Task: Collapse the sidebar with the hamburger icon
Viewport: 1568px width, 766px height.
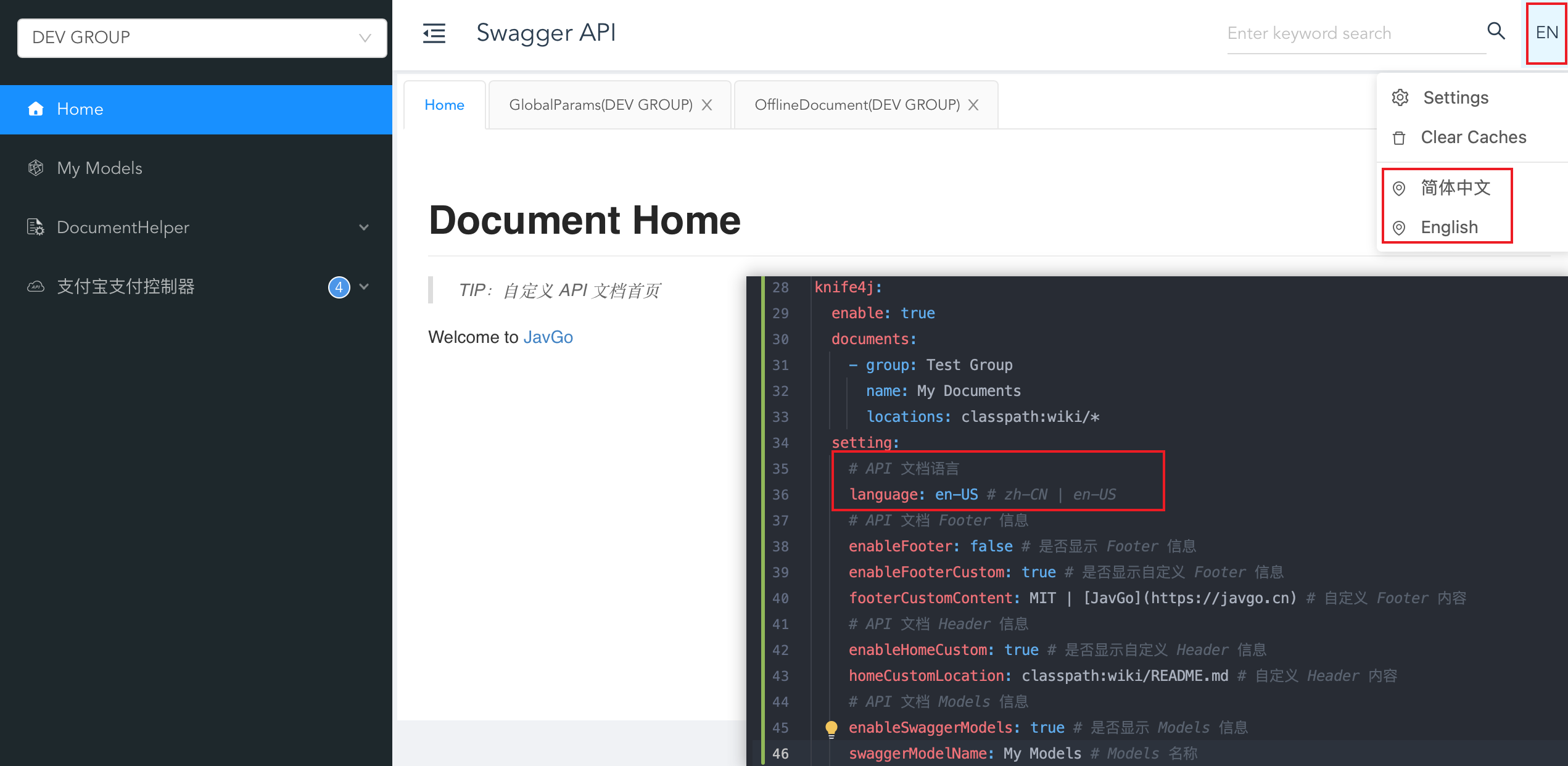Action: click(434, 33)
